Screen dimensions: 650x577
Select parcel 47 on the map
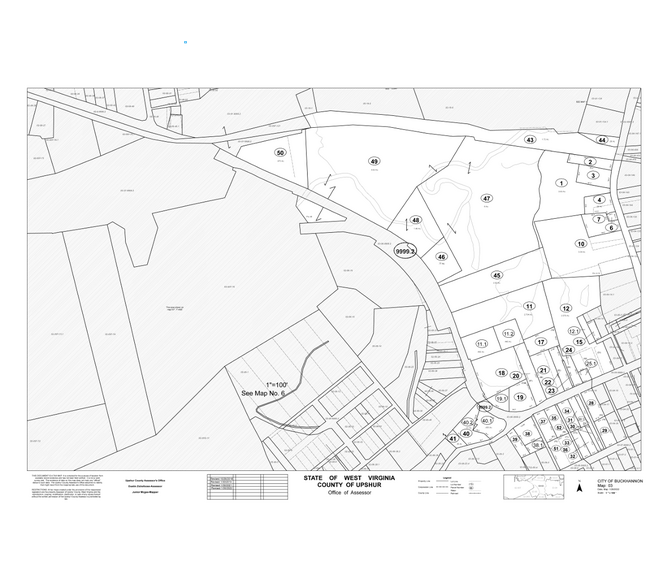point(486,199)
